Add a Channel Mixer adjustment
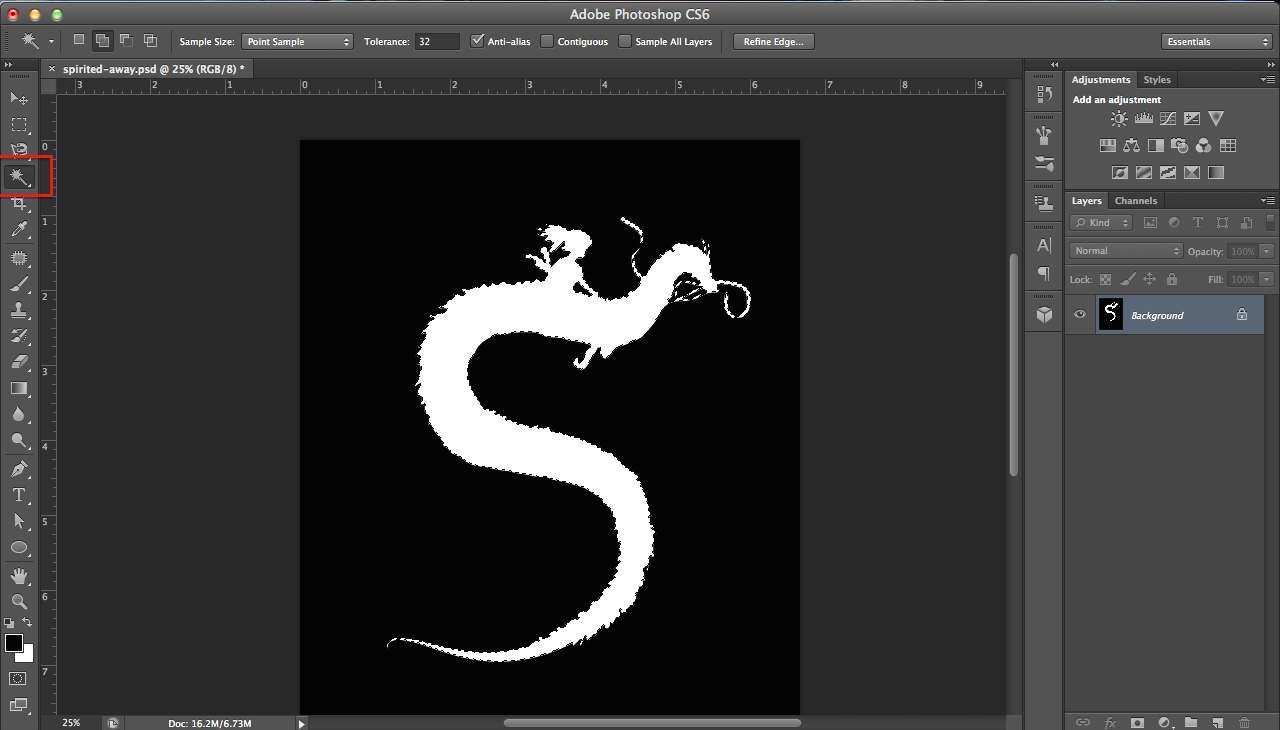Viewport: 1280px width, 730px height. (x=1204, y=146)
